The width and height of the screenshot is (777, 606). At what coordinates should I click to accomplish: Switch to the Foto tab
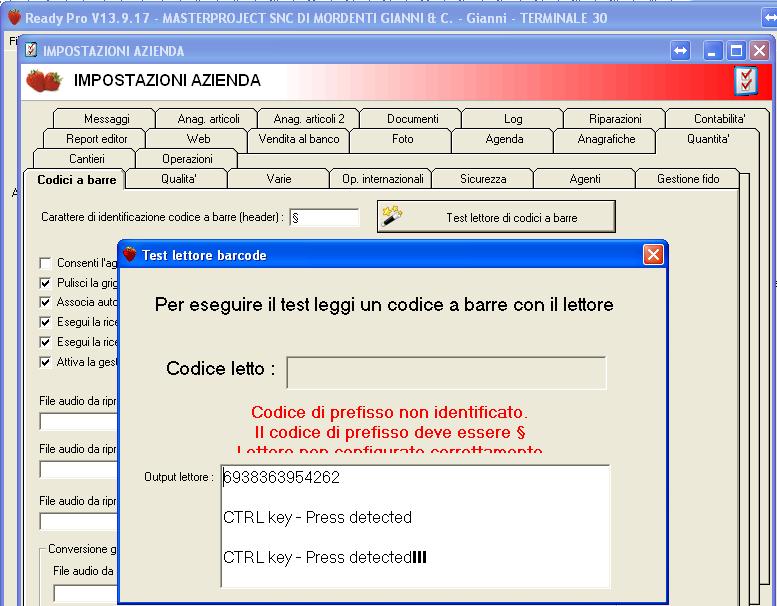tap(402, 139)
